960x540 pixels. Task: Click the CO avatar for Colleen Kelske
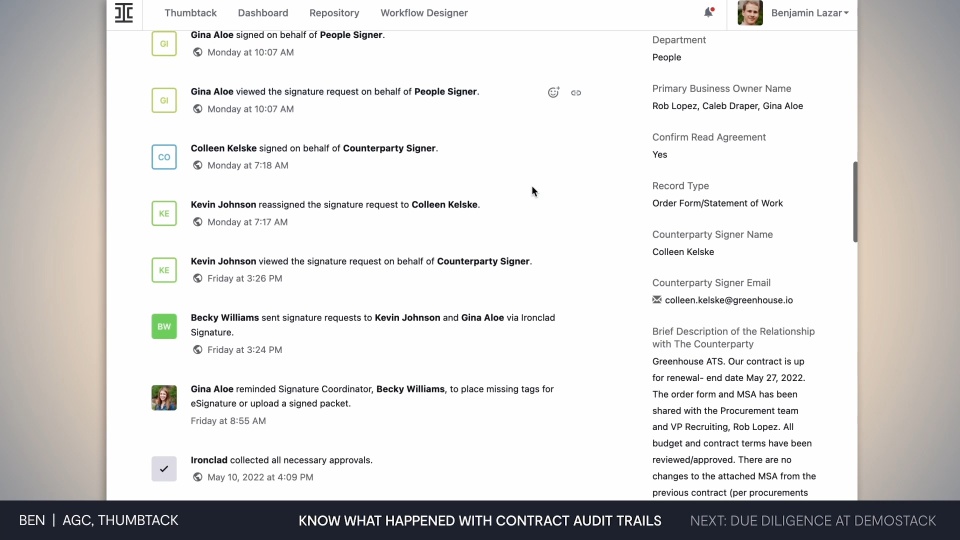click(x=164, y=157)
